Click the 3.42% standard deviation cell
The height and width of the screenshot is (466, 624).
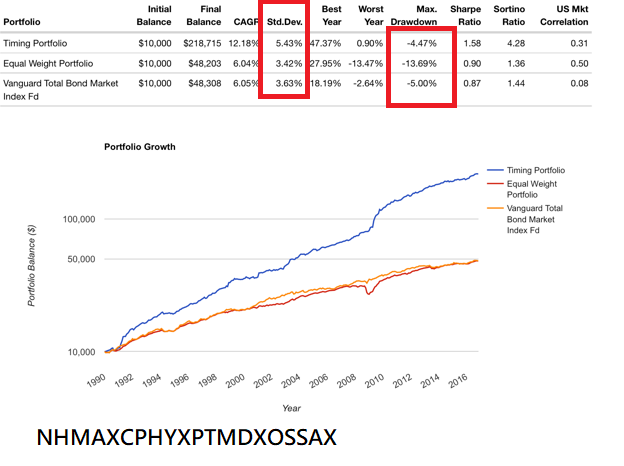(x=289, y=64)
